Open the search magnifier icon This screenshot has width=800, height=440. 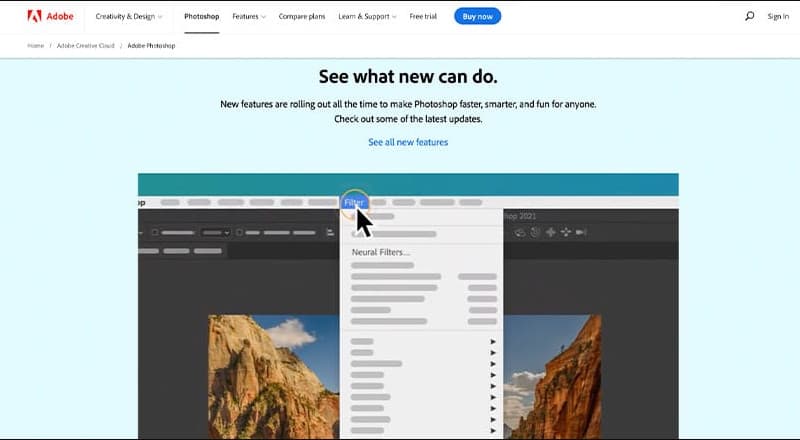point(749,16)
